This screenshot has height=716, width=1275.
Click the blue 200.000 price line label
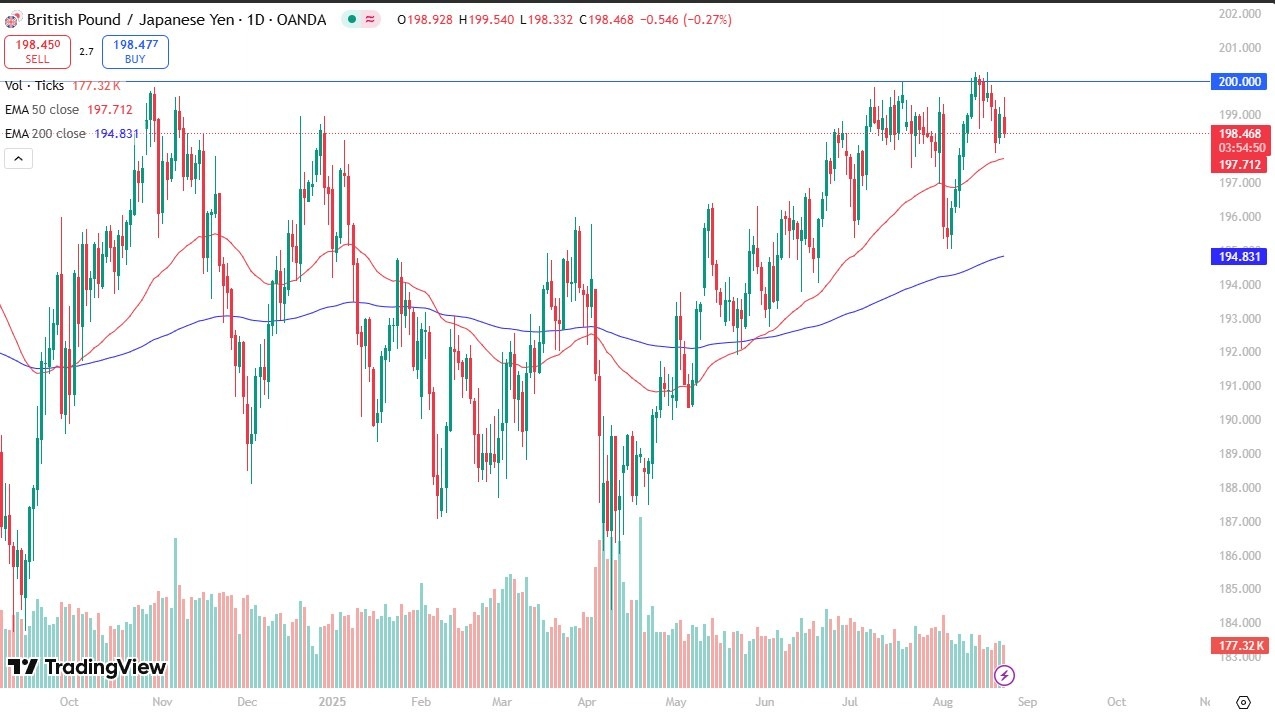pos(1237,82)
